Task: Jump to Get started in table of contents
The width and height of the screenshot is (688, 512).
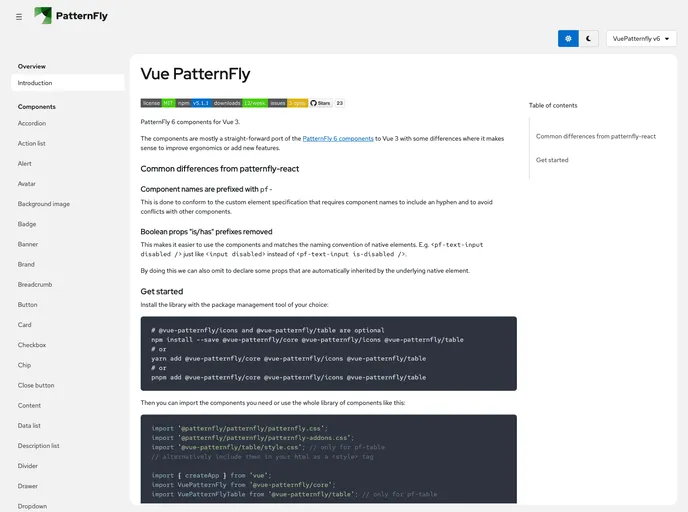Action: pyautogui.click(x=552, y=160)
